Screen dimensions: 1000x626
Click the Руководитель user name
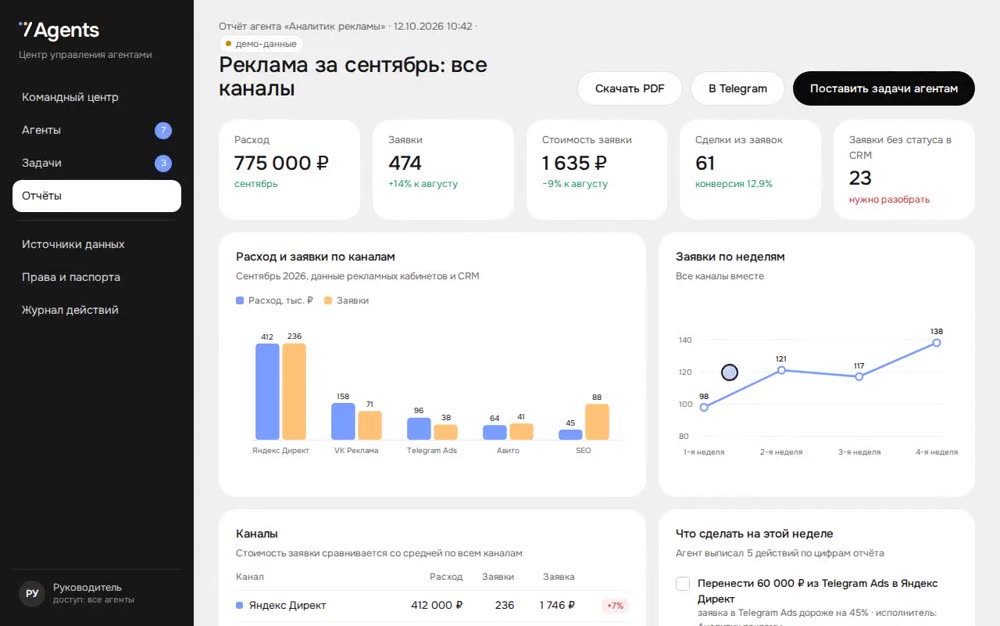pyautogui.click(x=87, y=587)
